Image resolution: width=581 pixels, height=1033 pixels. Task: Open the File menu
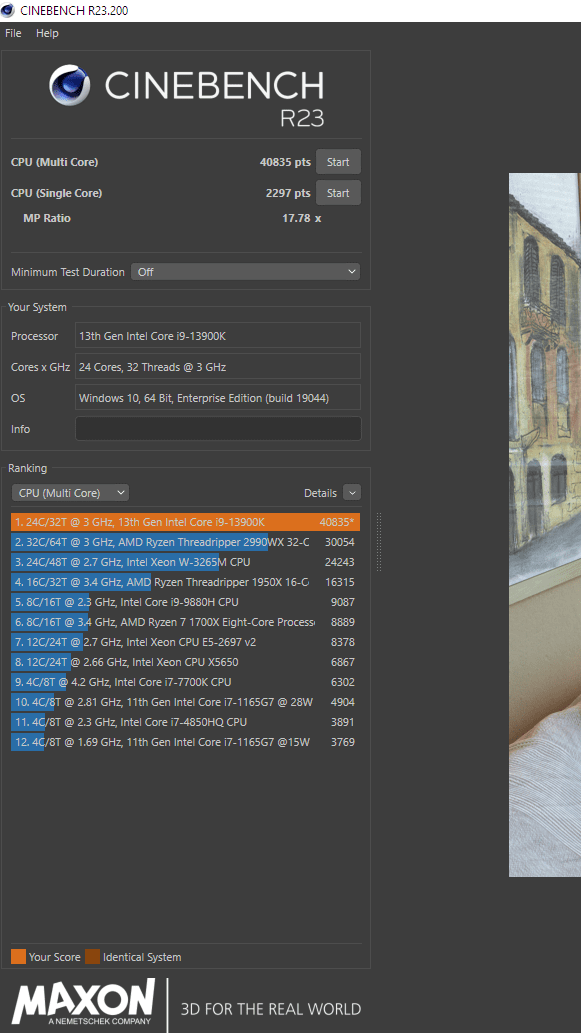13,33
